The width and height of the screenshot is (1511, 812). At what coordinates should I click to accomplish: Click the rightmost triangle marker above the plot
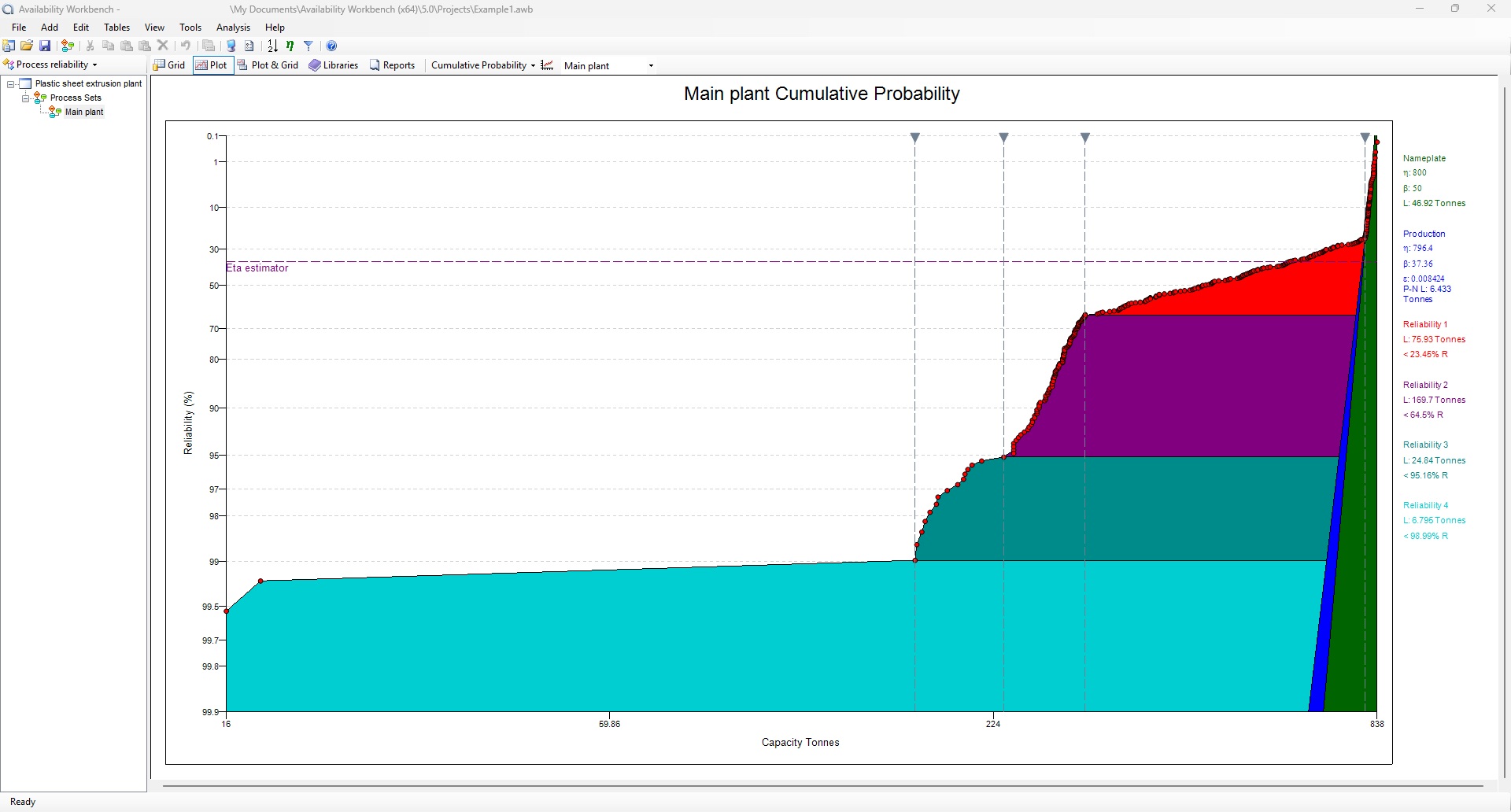pyautogui.click(x=1365, y=138)
